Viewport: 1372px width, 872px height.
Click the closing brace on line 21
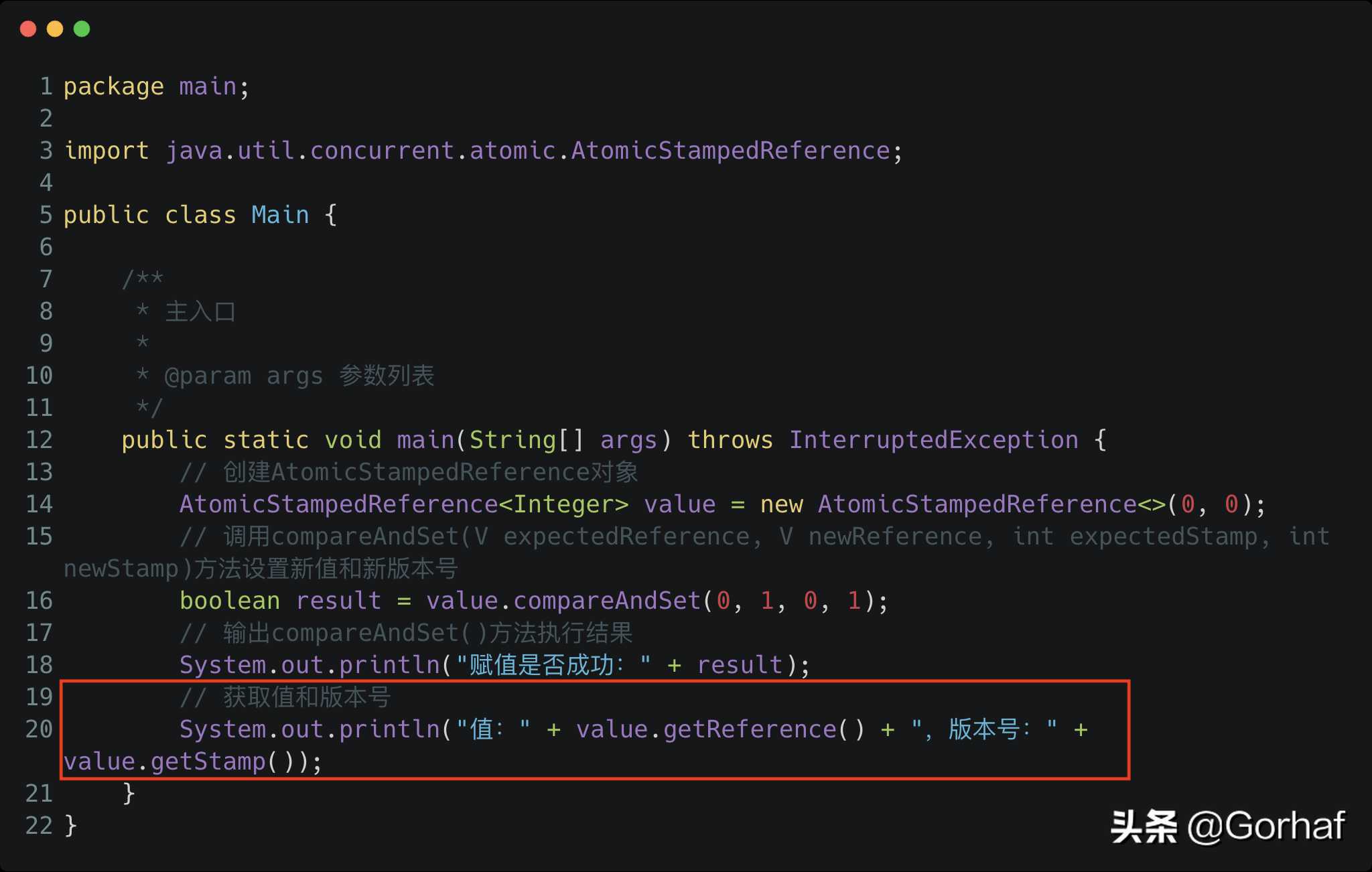point(129,794)
